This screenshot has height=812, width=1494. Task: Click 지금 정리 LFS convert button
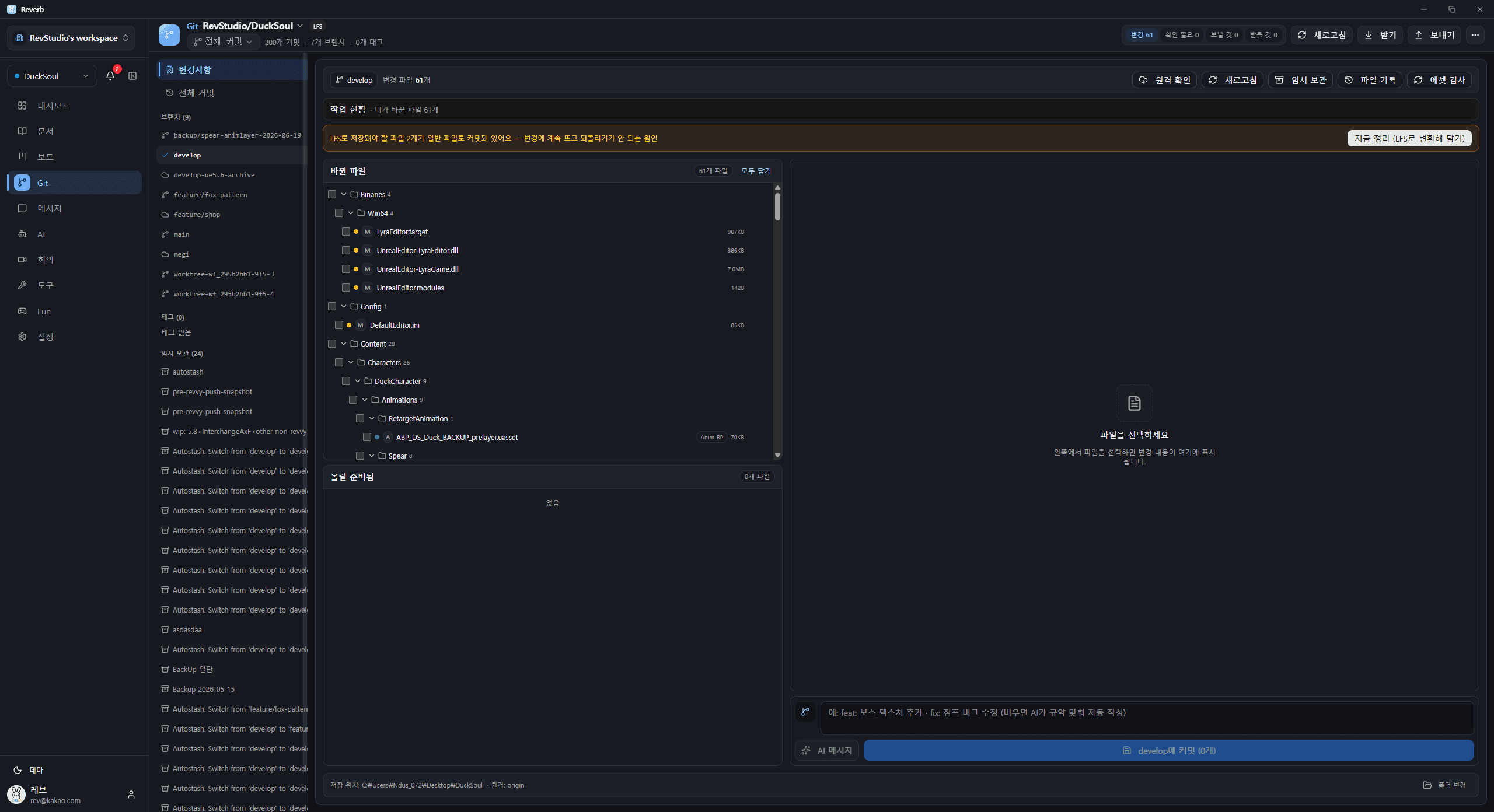coord(1409,138)
